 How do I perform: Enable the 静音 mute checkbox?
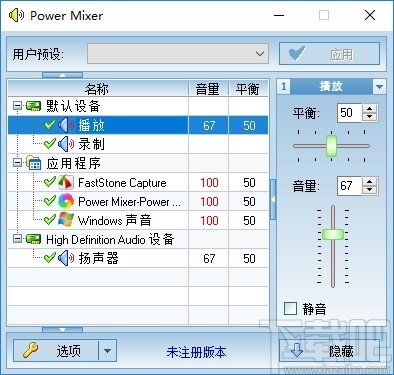tap(290, 309)
